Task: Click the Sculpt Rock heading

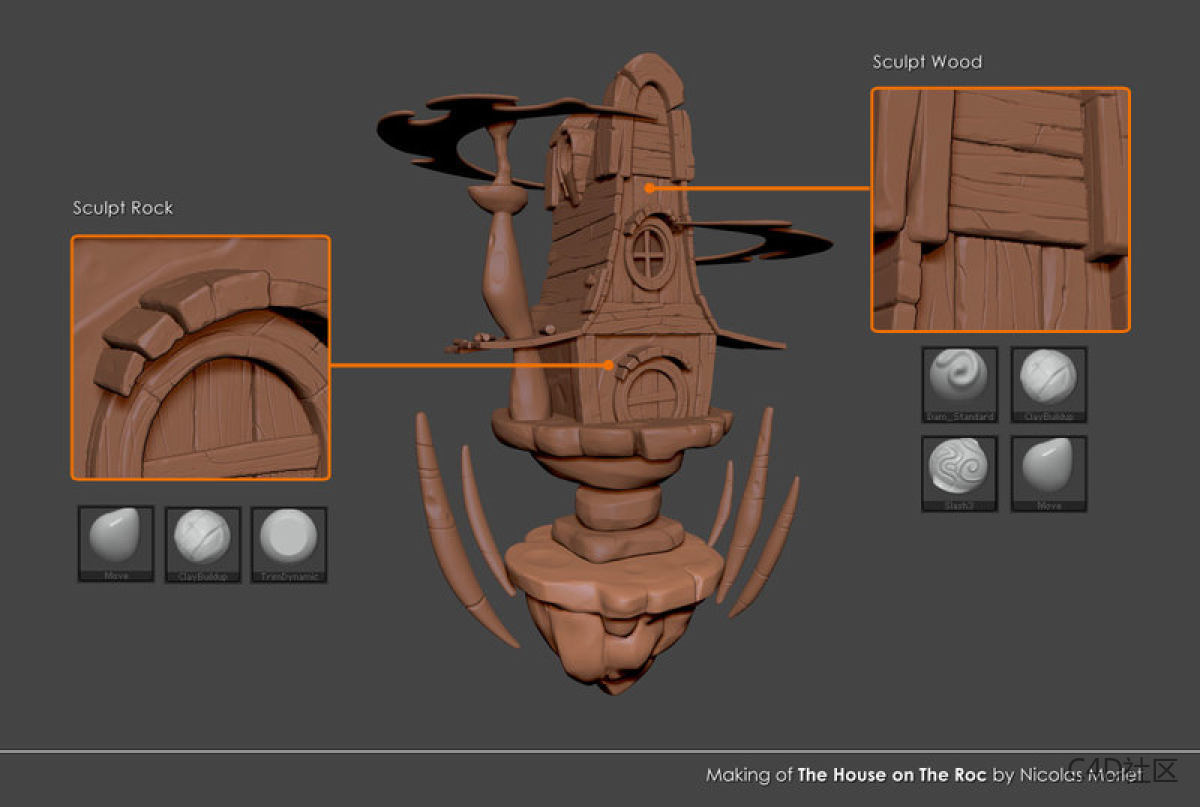Action: pyautogui.click(x=122, y=208)
